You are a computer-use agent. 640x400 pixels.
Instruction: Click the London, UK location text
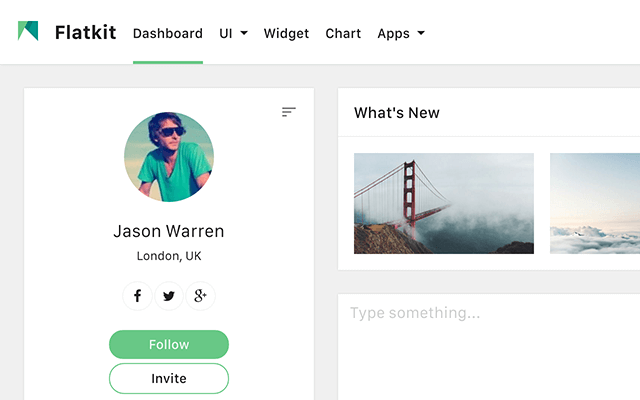coord(169,256)
